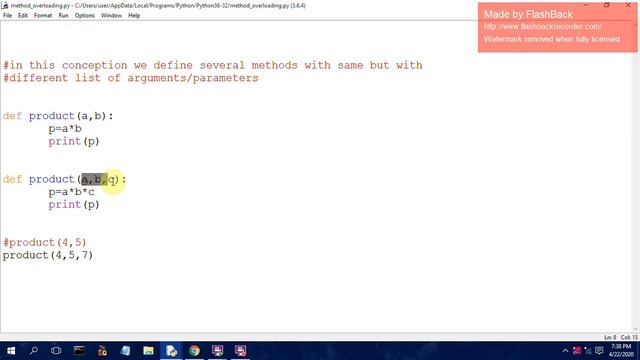Click the 'Col: 15' status bar indicator

629,338
